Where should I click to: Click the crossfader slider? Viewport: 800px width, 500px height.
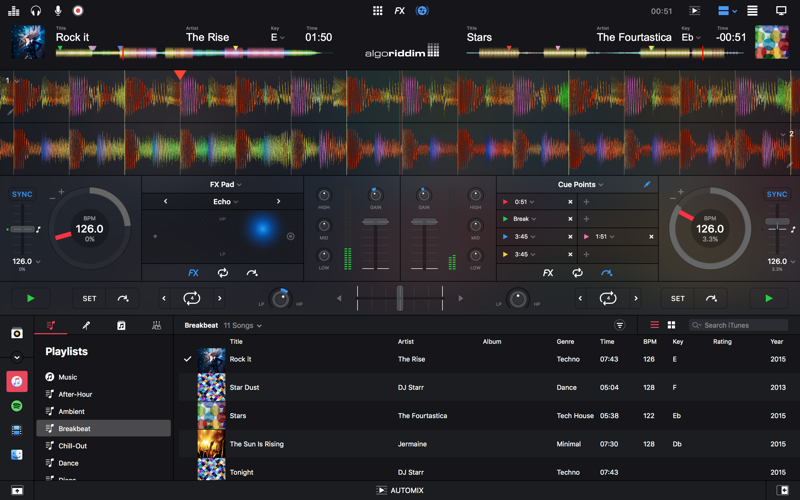click(400, 297)
